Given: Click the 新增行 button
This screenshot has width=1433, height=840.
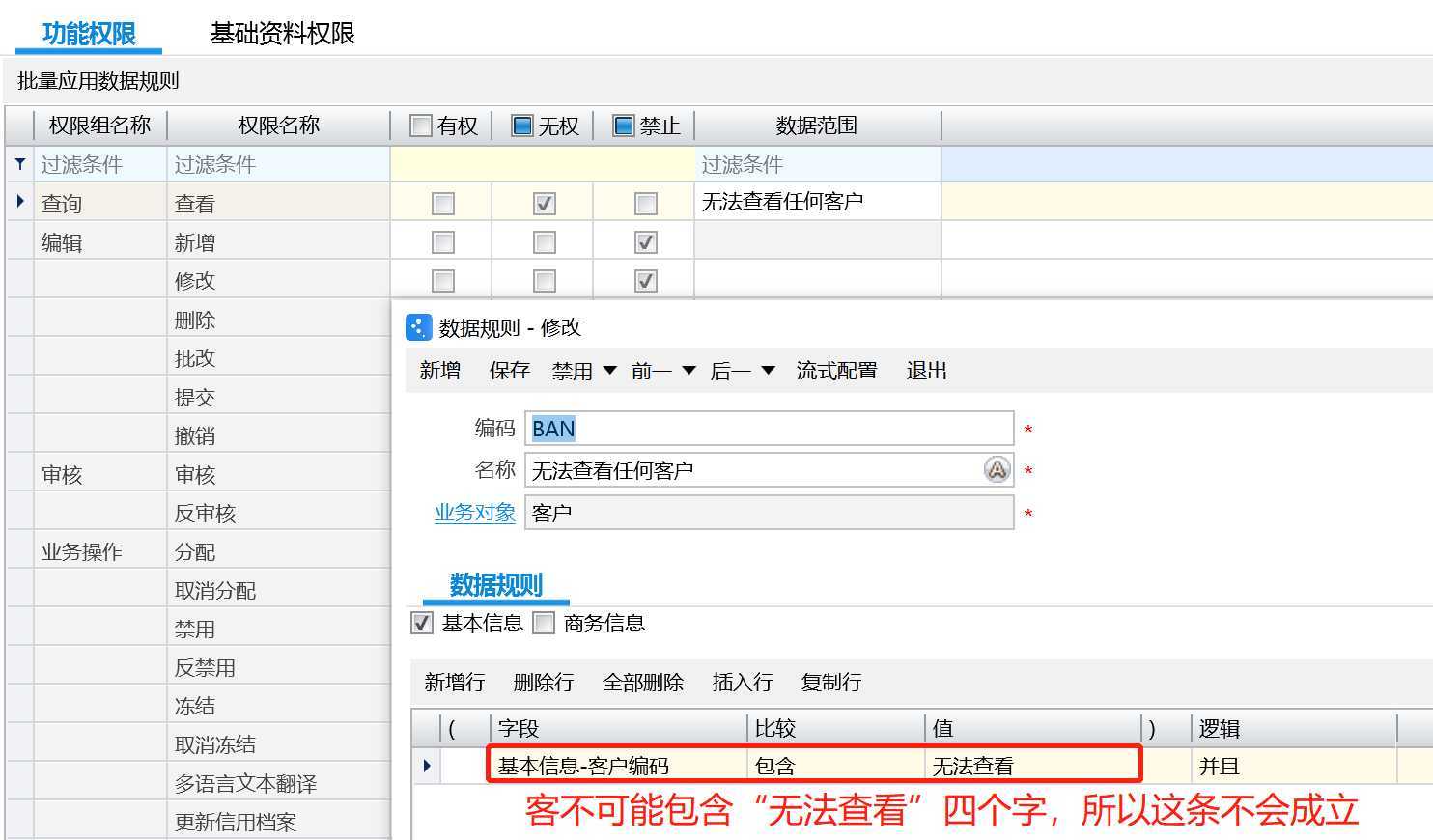Looking at the screenshot, I should pos(455,683).
